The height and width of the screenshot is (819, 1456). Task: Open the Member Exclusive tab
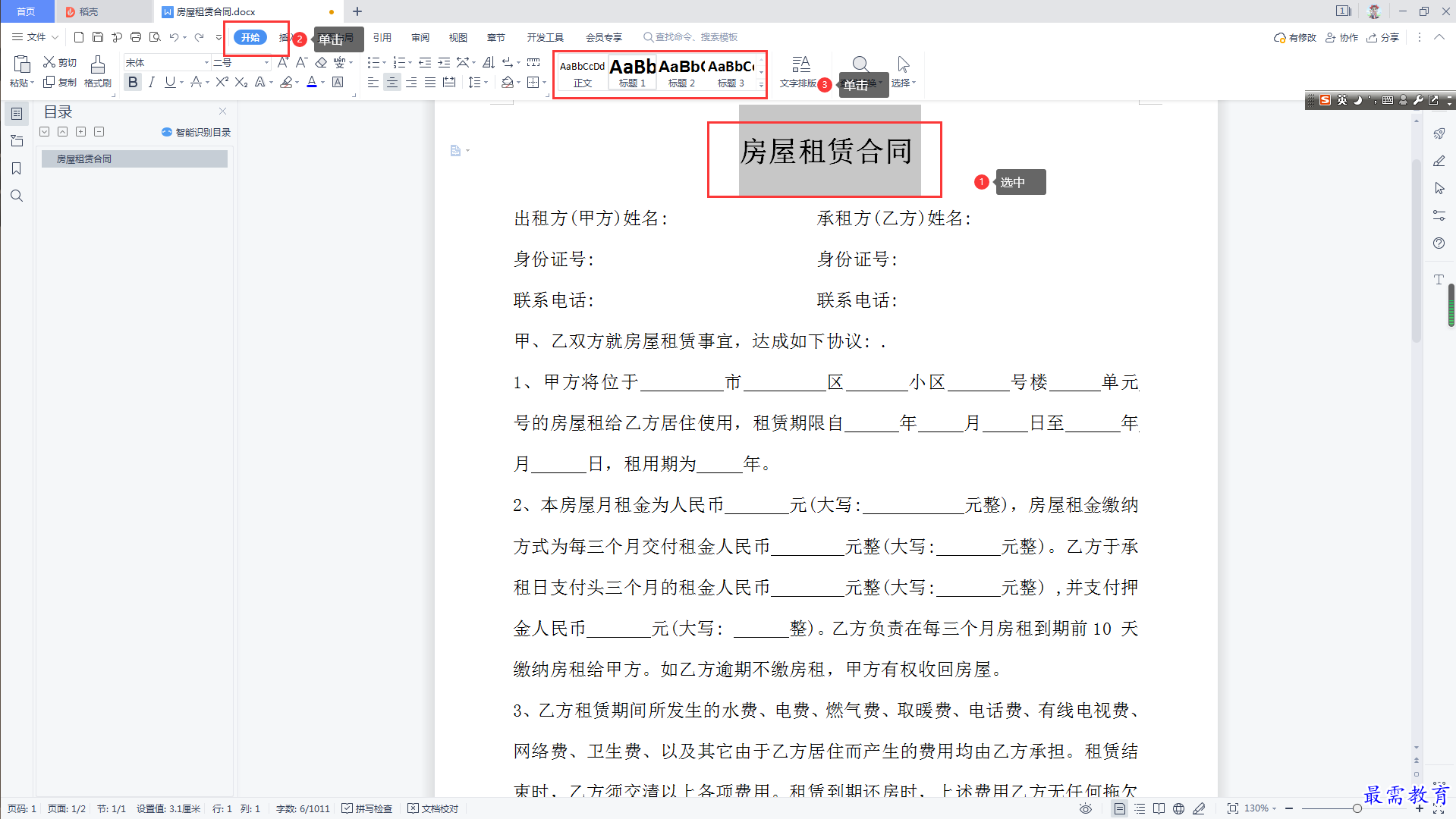point(604,37)
